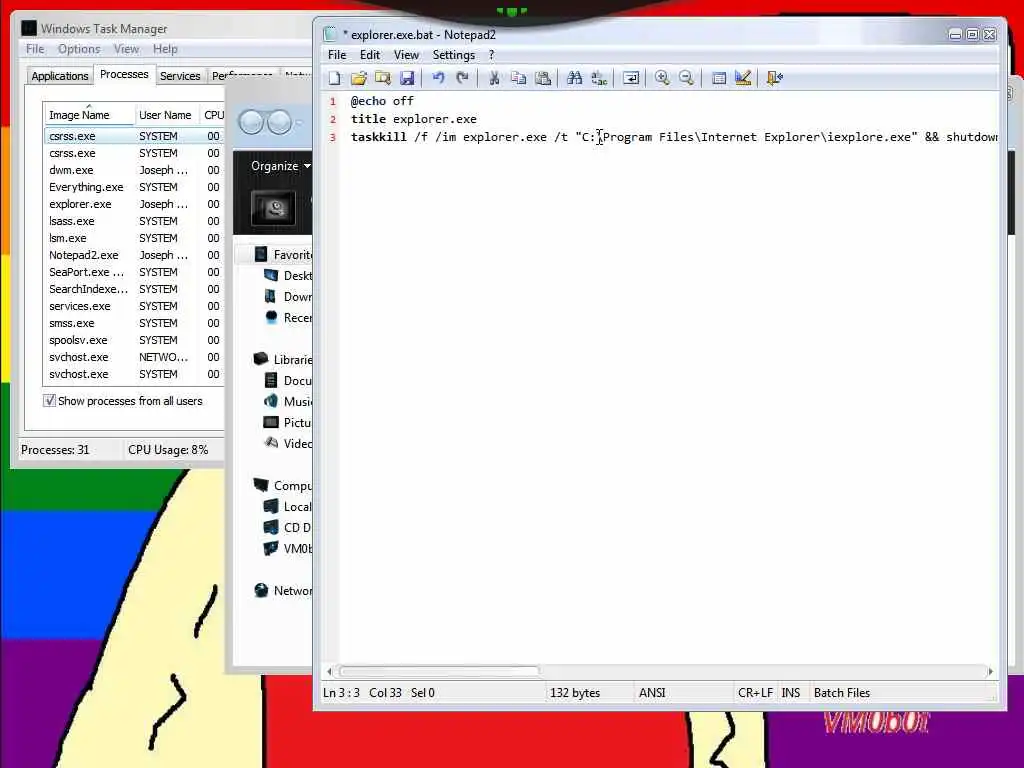Select Network in Explorer navigation pane
Screen dimensions: 1024x768
283,590
